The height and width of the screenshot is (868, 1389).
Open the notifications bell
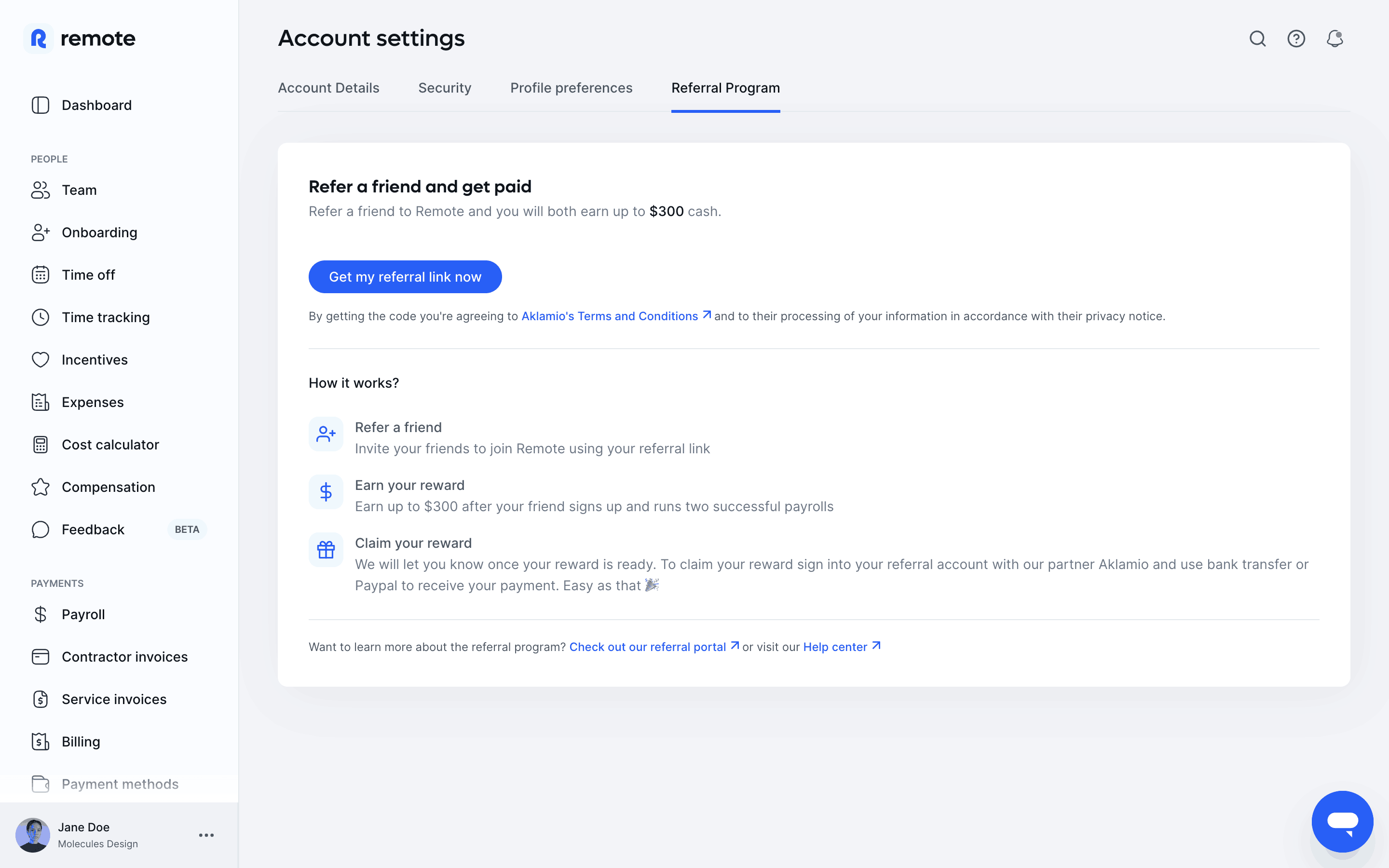(x=1335, y=39)
